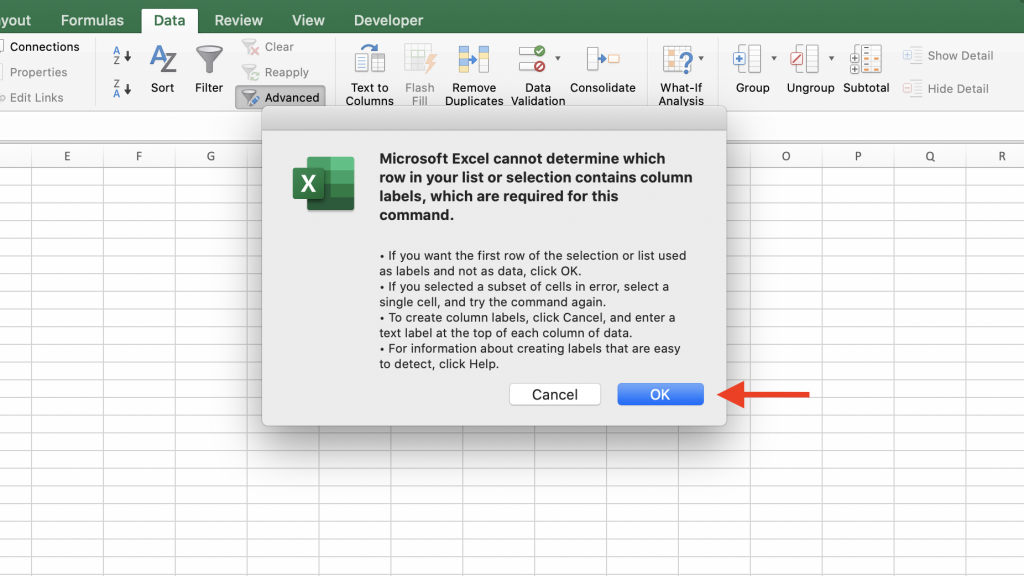Open the Advanced filter option

tap(280, 97)
